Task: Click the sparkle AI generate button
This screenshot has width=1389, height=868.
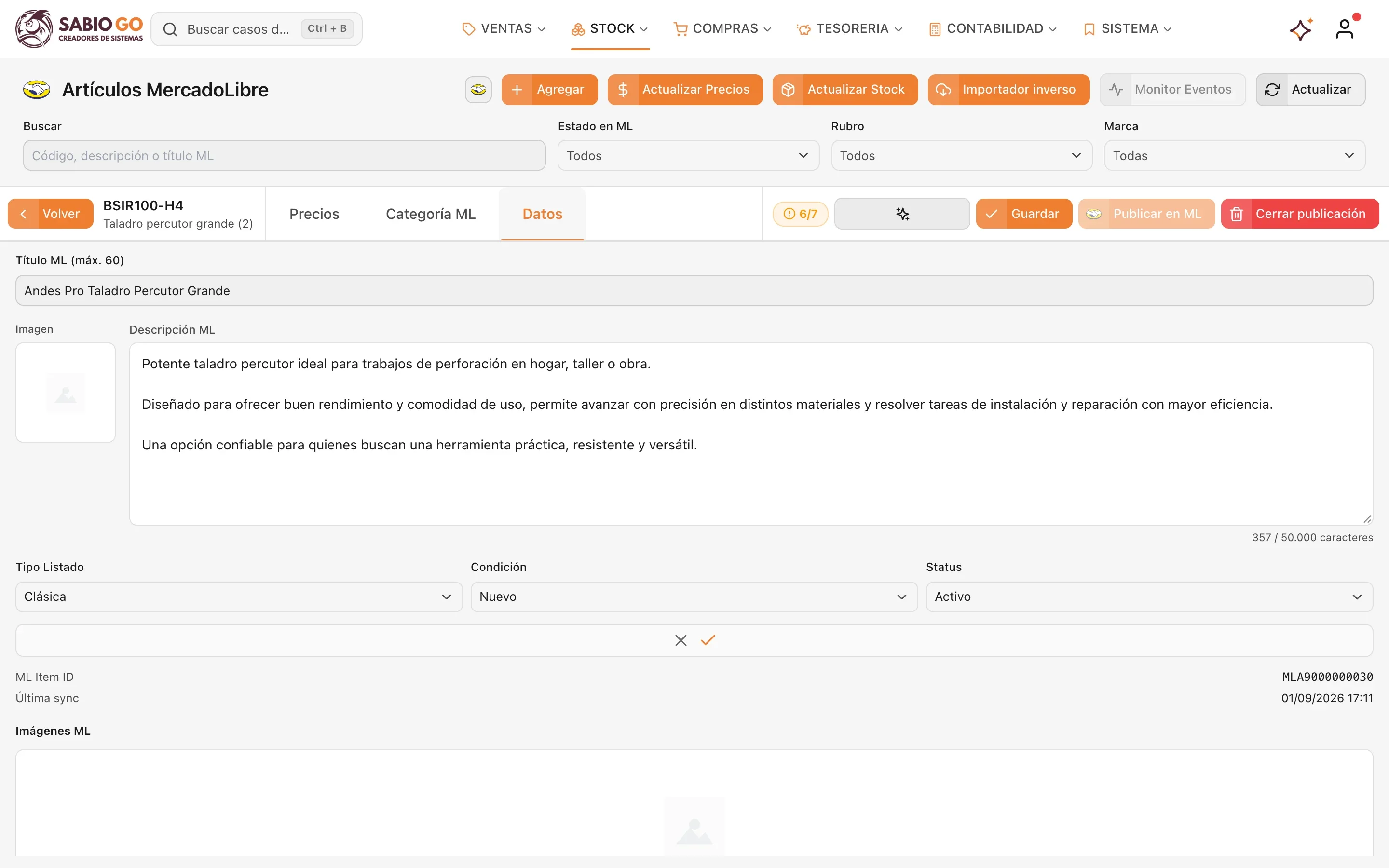Action: (x=902, y=214)
